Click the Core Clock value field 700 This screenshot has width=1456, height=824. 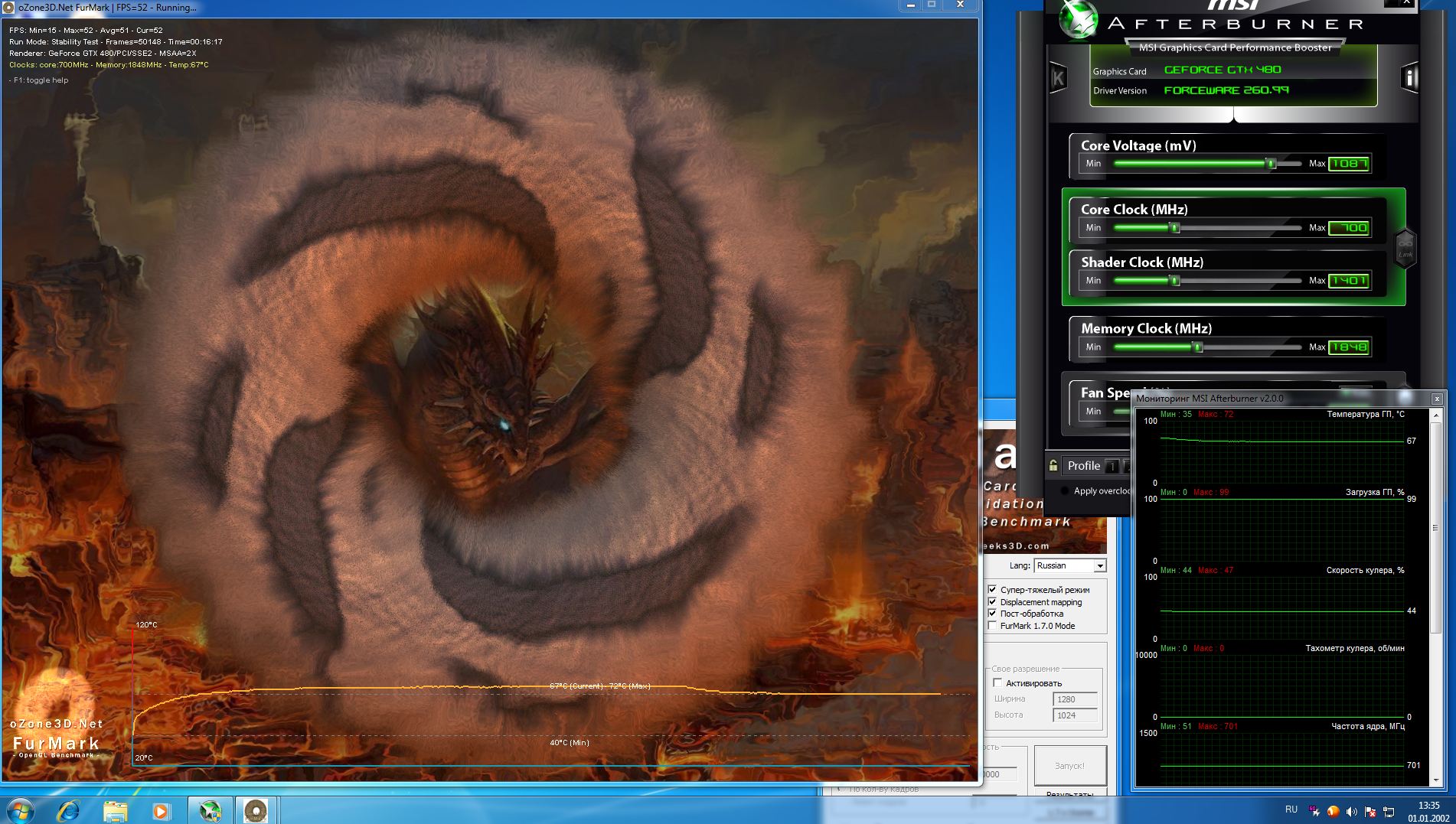(x=1349, y=228)
